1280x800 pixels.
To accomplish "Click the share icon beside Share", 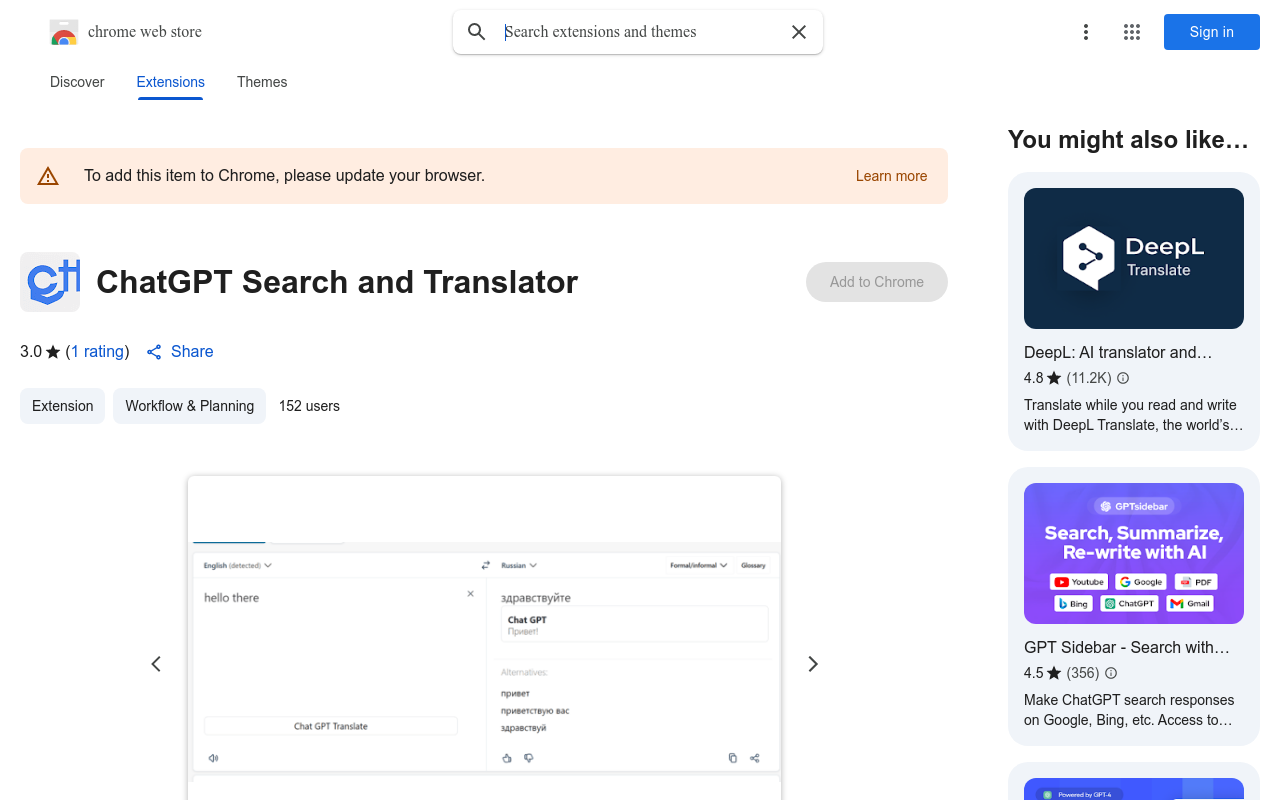I will (x=154, y=352).
